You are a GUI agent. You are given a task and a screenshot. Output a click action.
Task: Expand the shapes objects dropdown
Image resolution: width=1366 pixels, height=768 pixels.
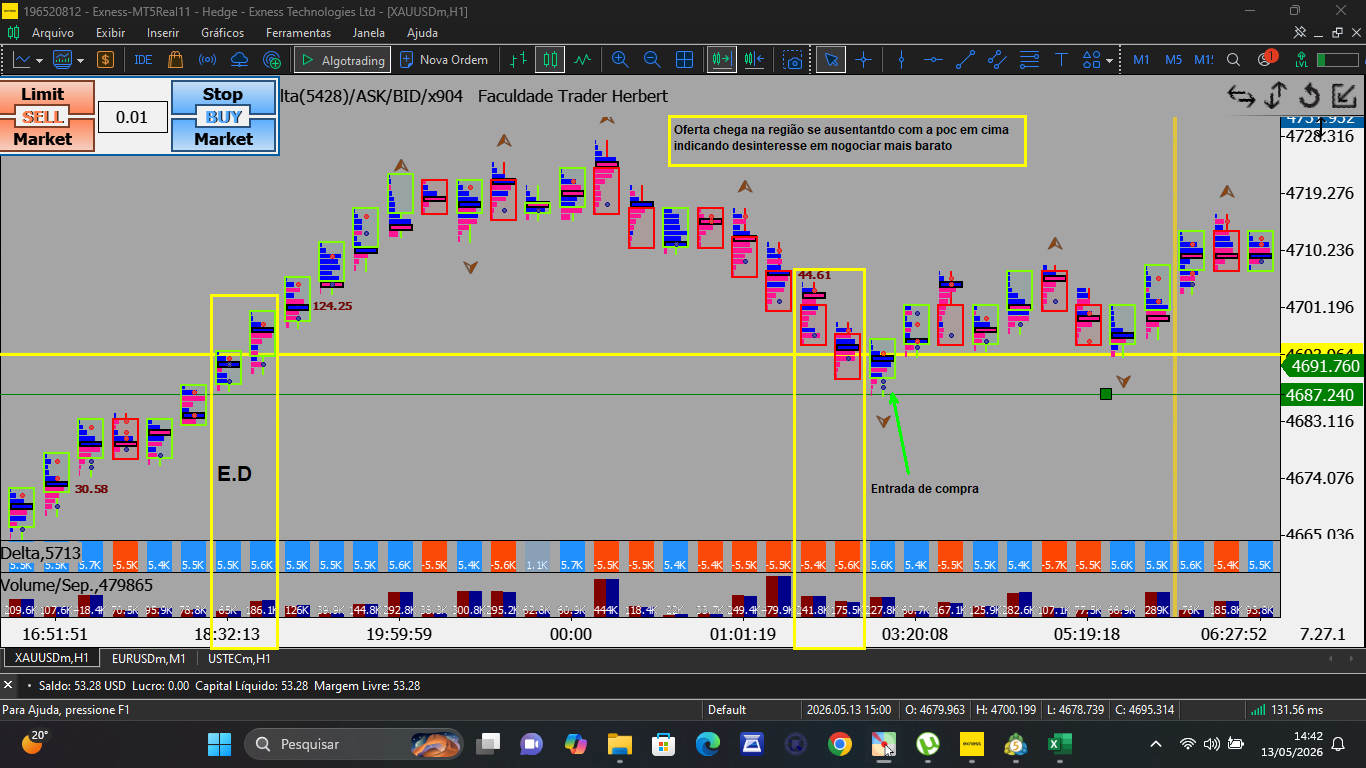(1110, 60)
